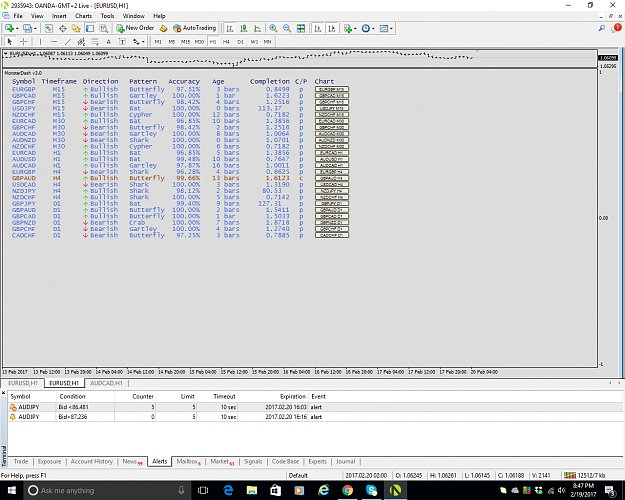Screen dimensions: 625x500
Task: Open the Periods clock dropdown
Action: point(368,28)
